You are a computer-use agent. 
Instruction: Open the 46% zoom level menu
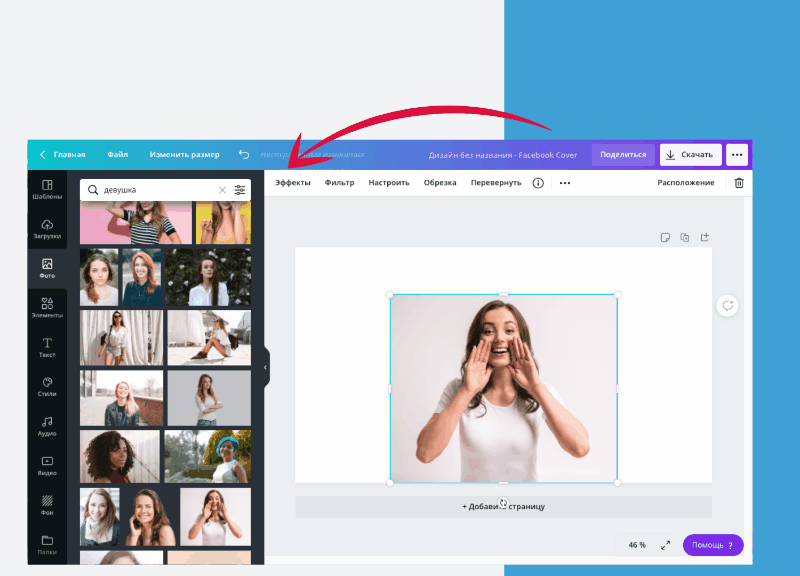[637, 545]
